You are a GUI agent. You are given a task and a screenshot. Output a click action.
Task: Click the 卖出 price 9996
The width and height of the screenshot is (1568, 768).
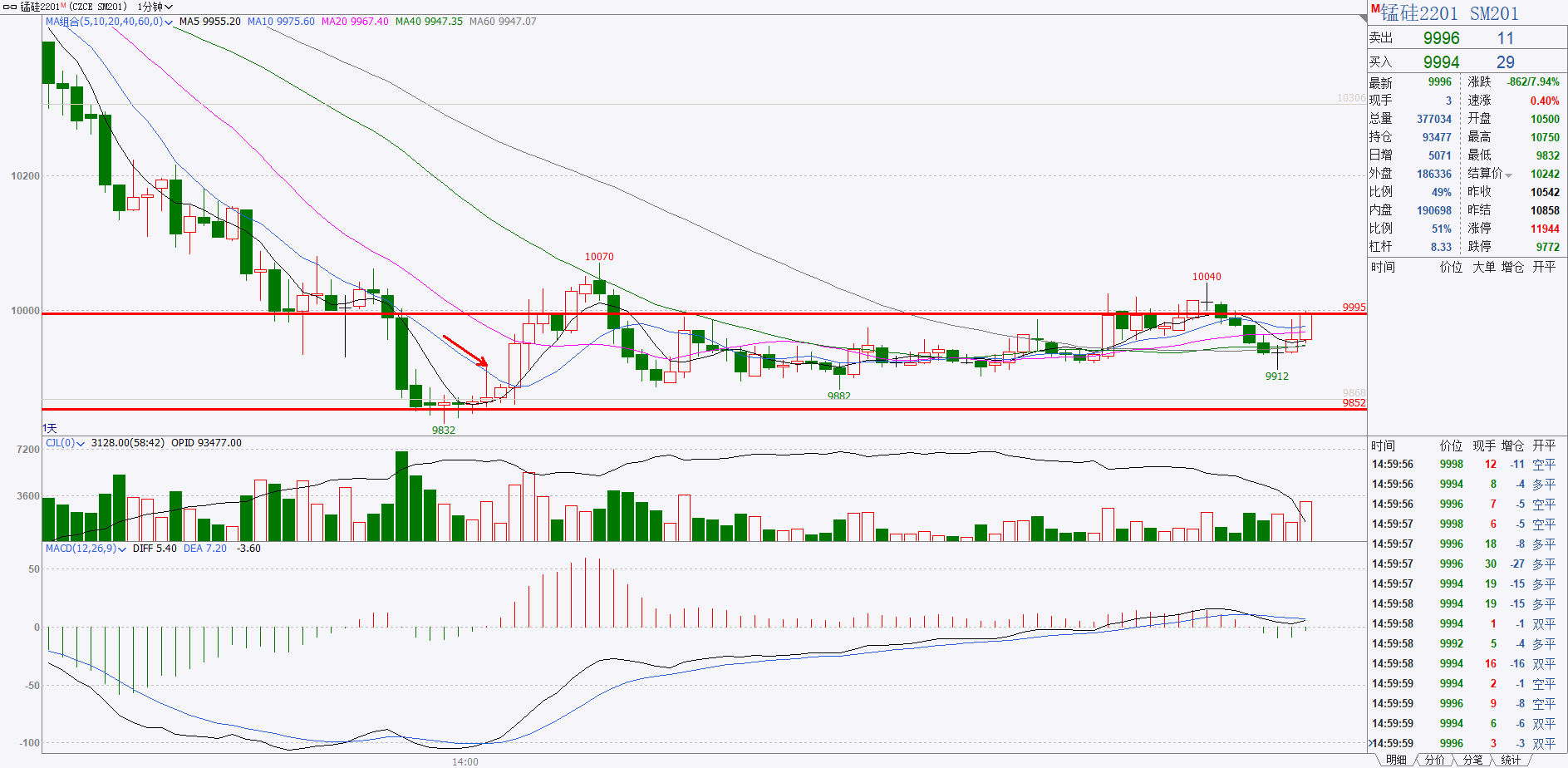(x=1441, y=38)
